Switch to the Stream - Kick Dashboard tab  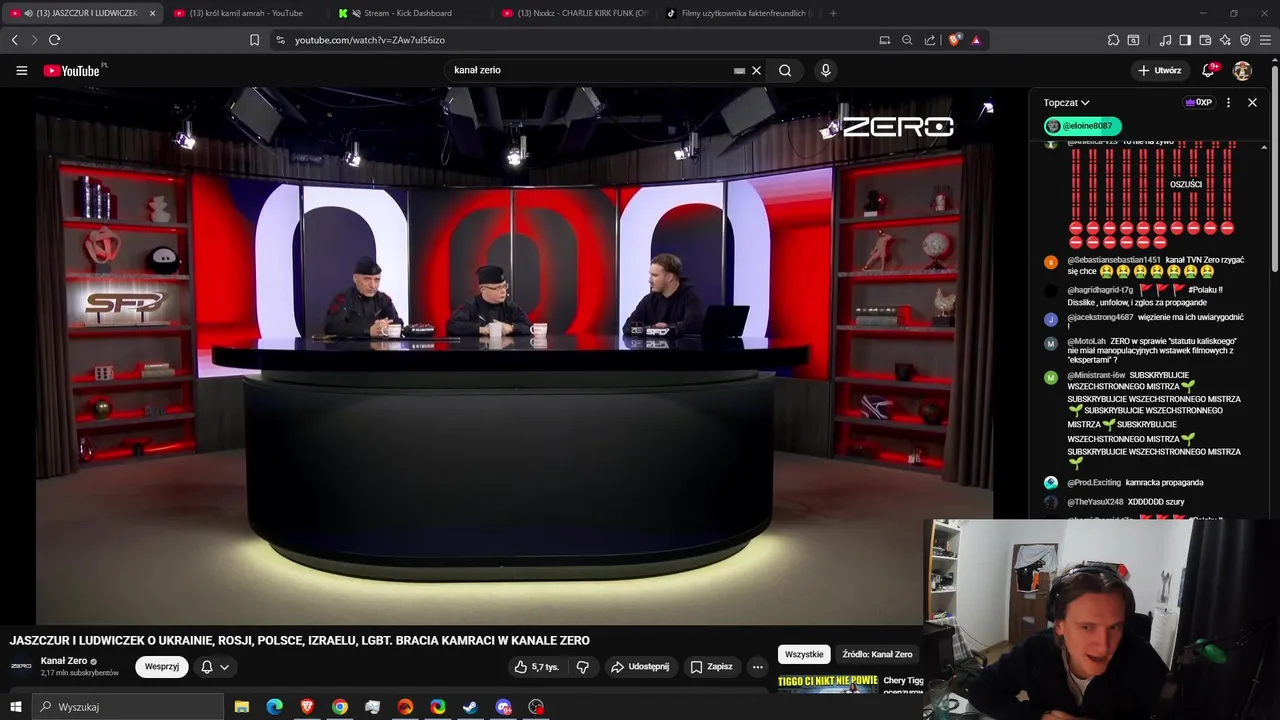[407, 13]
